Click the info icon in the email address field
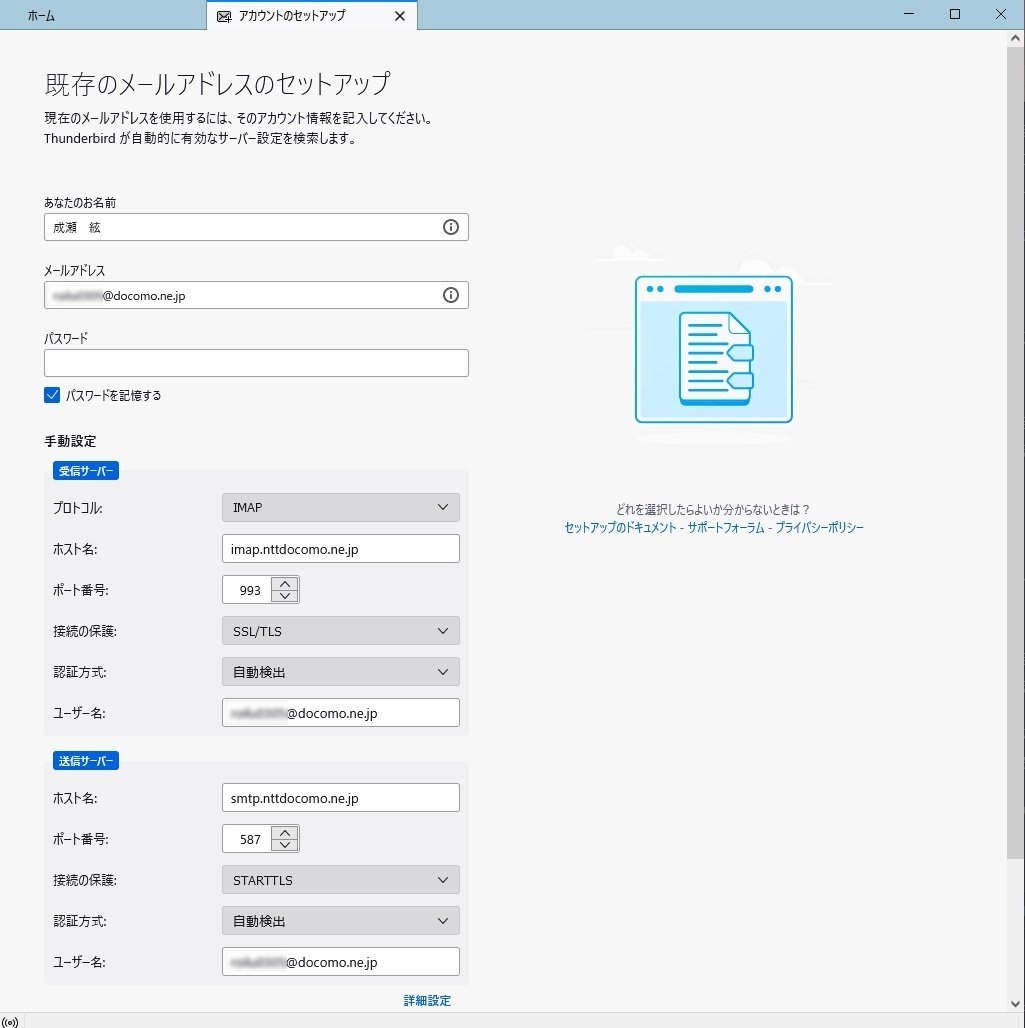The width and height of the screenshot is (1025, 1028). (451, 295)
